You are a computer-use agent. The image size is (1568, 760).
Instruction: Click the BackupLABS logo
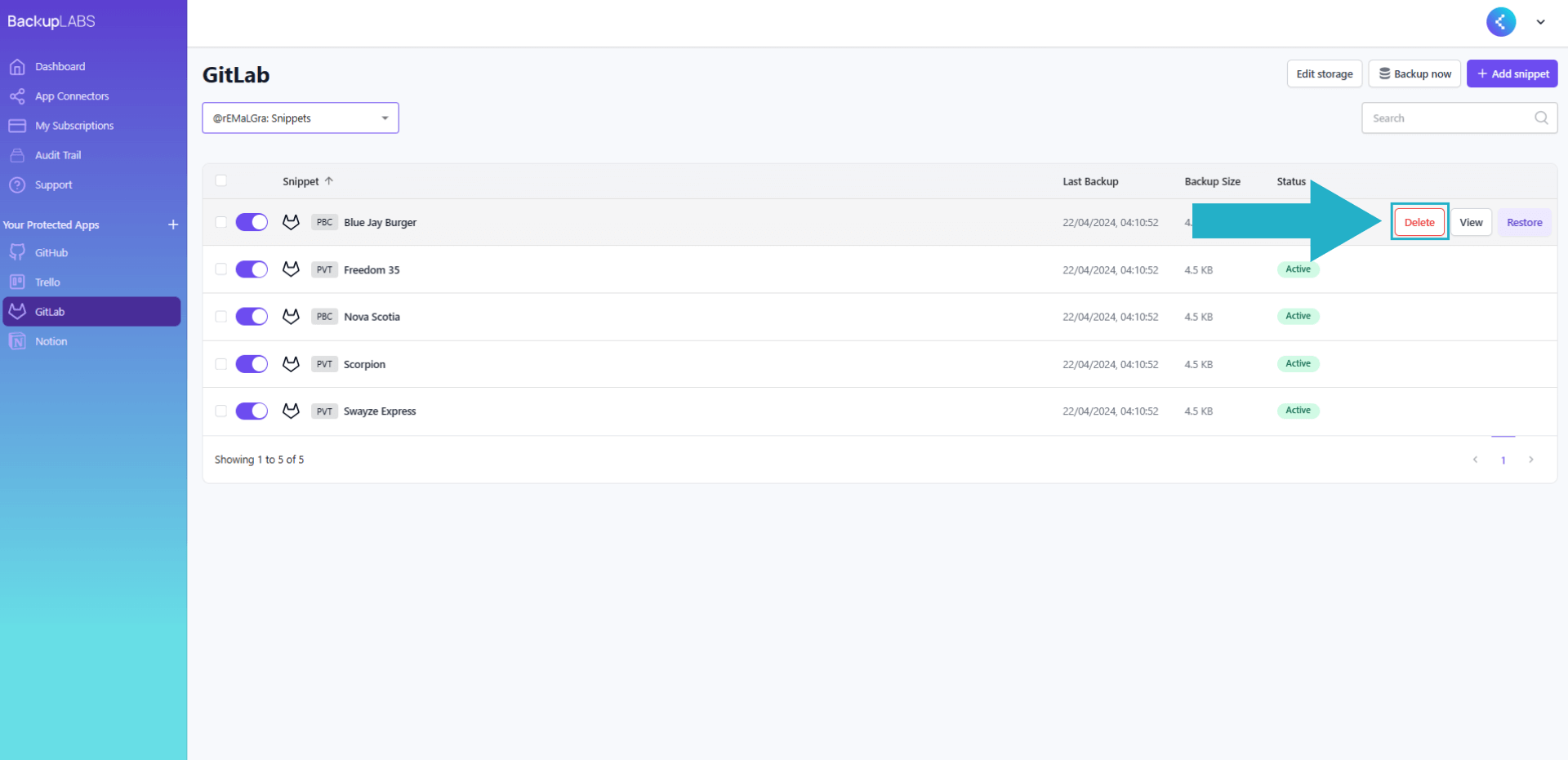51,21
